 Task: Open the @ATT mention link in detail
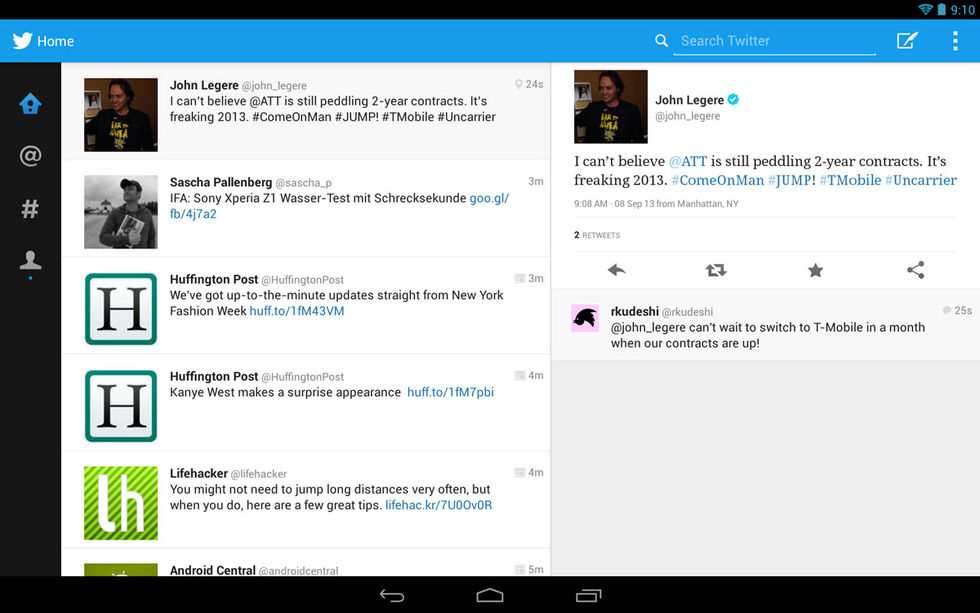687,161
